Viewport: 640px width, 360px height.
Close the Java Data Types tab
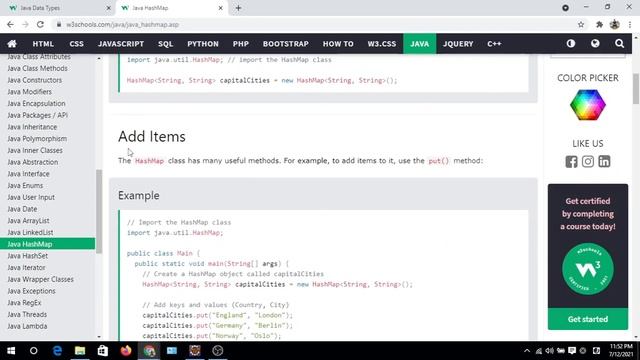click(x=109, y=8)
